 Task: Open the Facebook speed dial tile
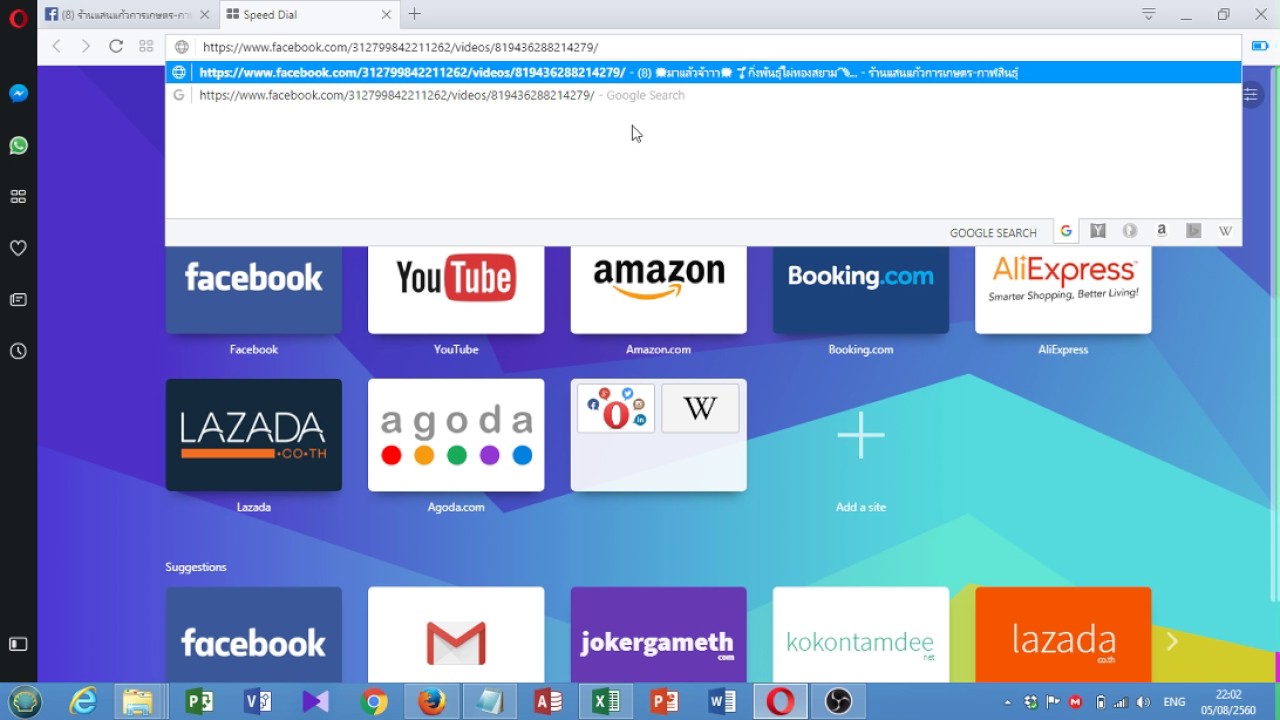[254, 290]
